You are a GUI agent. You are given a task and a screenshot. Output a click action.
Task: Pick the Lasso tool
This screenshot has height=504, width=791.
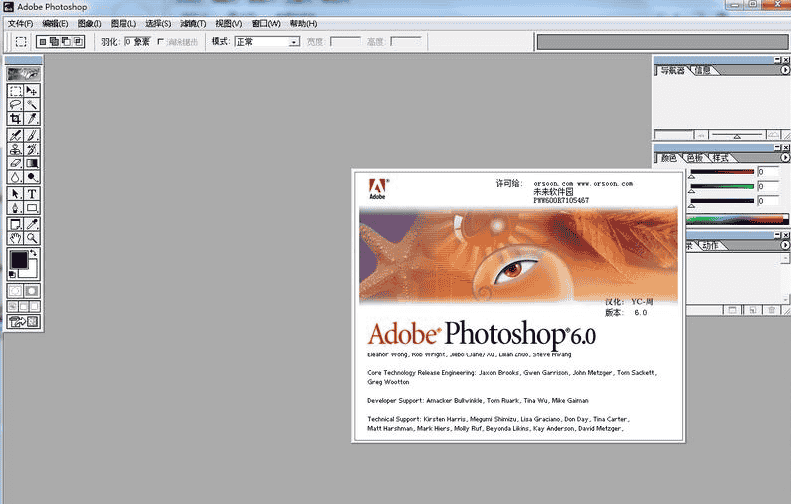(15, 104)
